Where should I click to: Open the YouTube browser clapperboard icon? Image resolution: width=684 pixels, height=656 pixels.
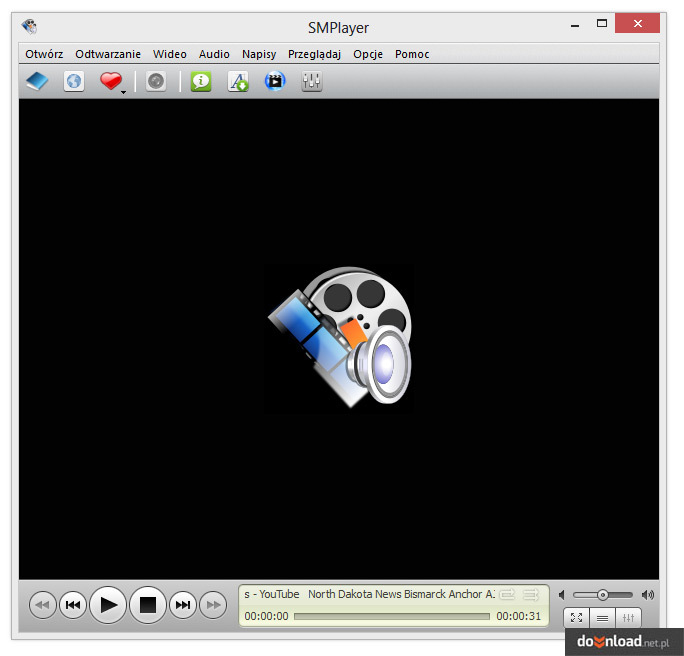pos(275,81)
